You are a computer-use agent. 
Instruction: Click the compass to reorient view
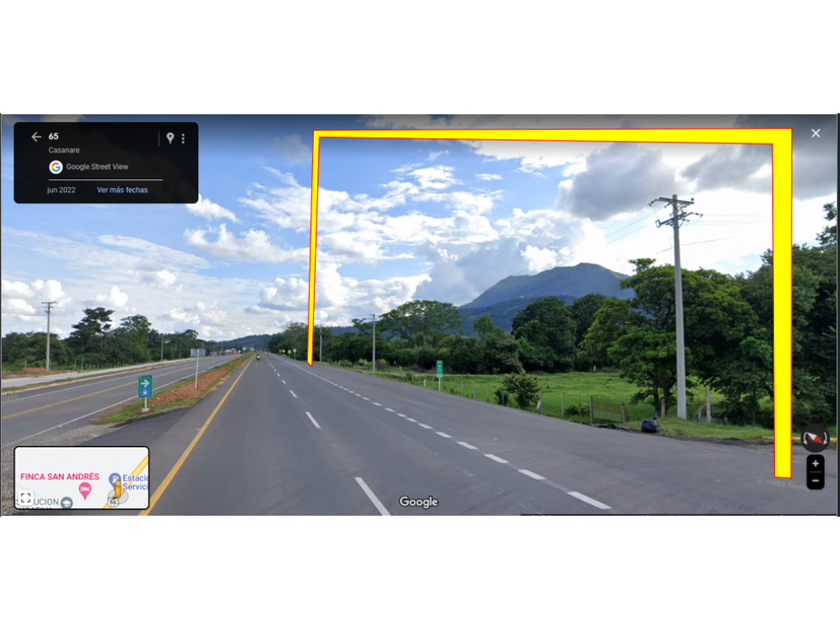(x=814, y=438)
